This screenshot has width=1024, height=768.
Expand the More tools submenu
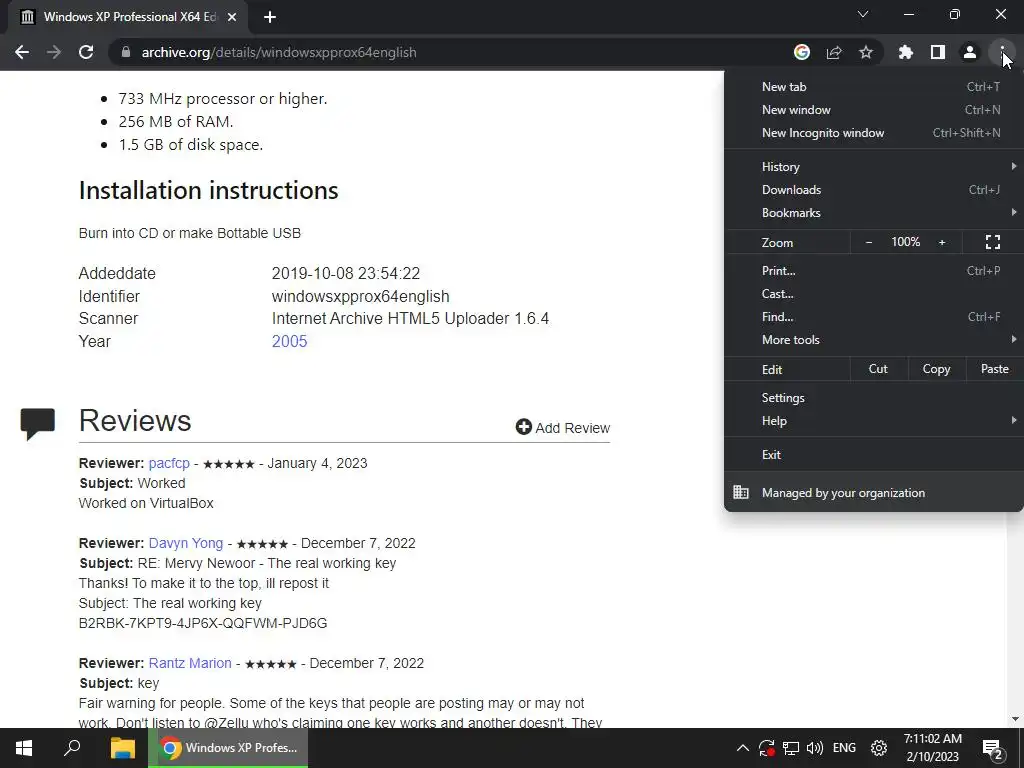(x=874, y=340)
